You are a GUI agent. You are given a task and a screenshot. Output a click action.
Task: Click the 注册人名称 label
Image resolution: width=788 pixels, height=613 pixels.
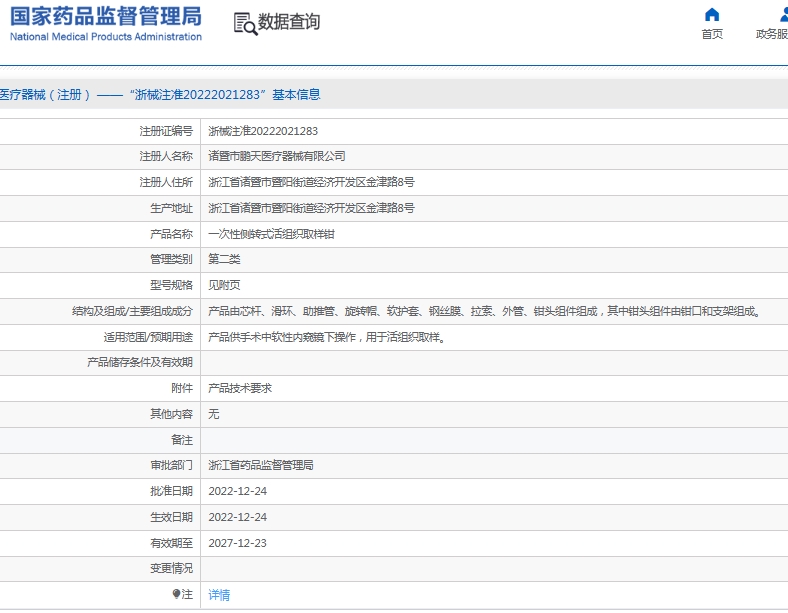[166, 156]
